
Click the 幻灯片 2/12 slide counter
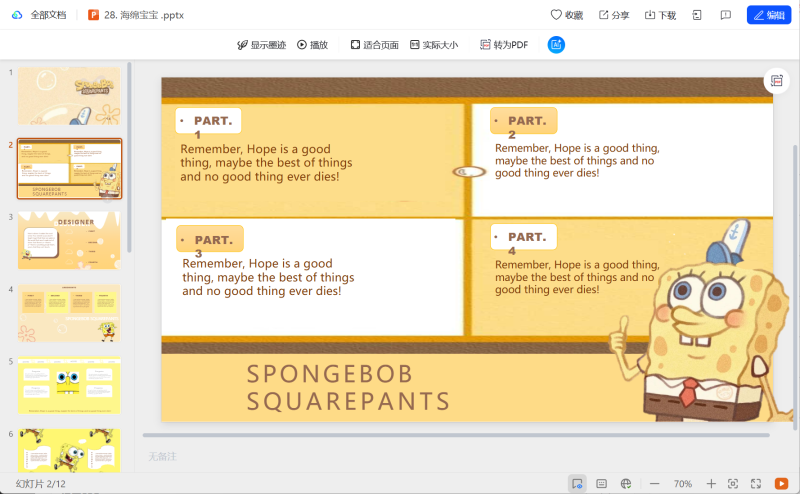[x=41, y=484]
